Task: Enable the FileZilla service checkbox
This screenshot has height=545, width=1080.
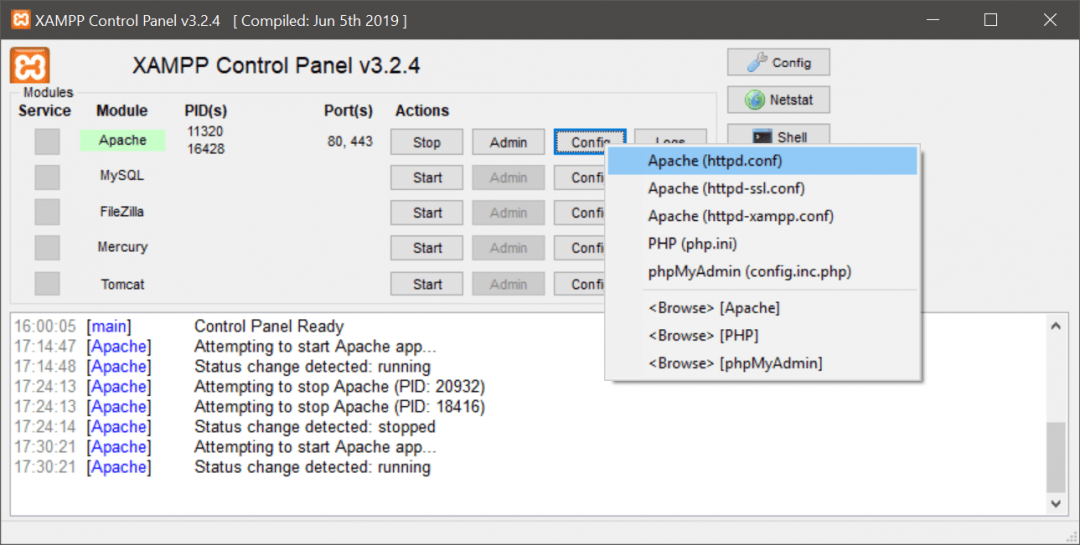Action: pyautogui.click(x=47, y=212)
